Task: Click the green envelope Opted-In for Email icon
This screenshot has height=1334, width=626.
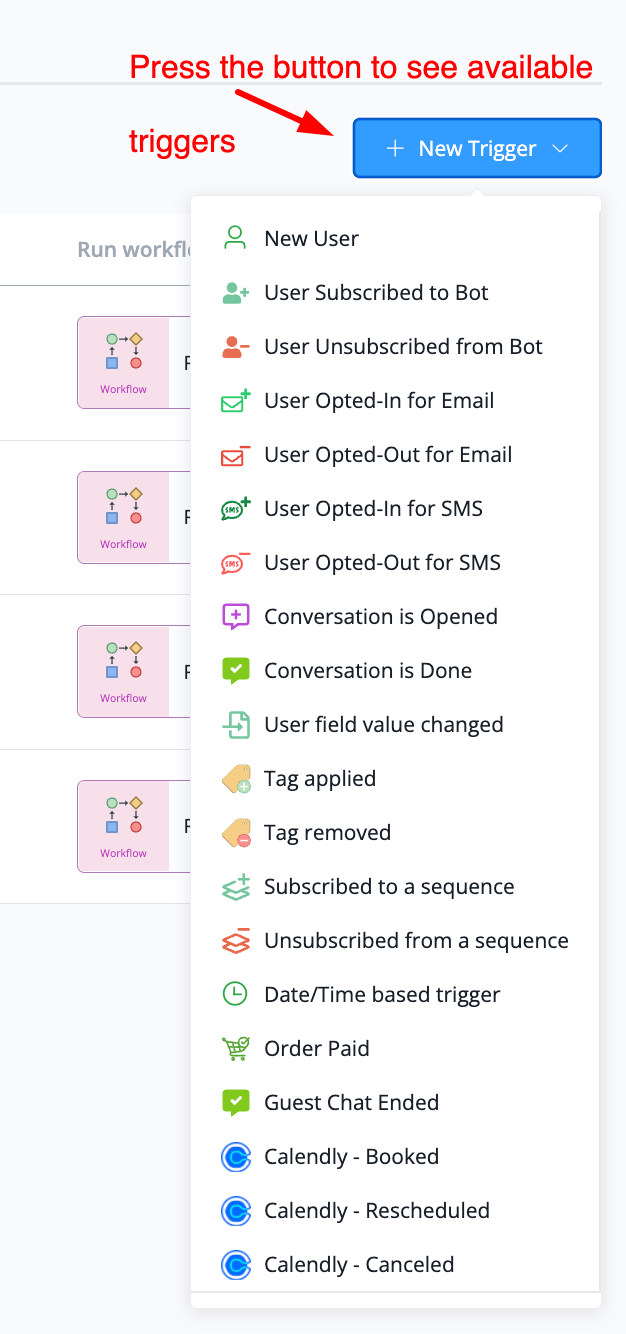Action: click(235, 401)
